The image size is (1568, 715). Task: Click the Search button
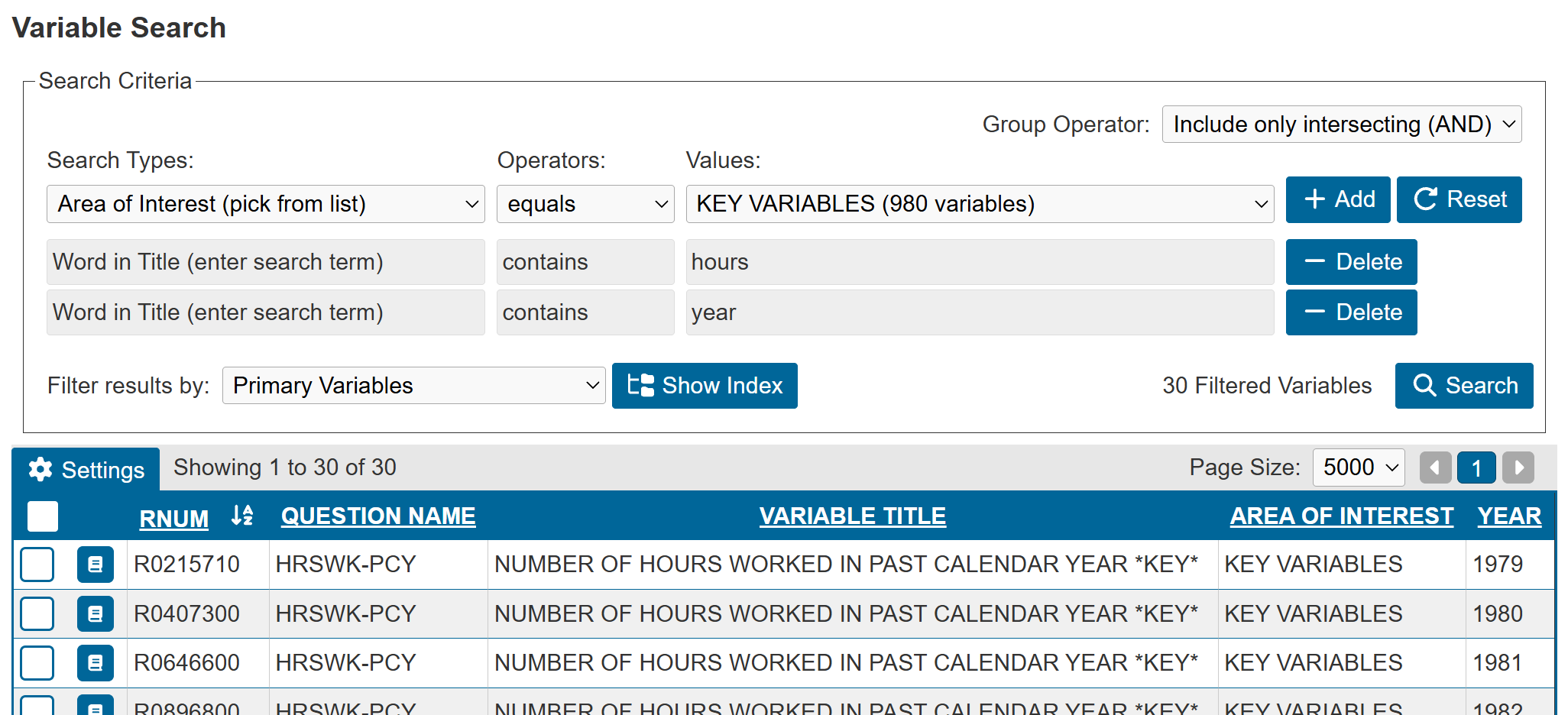(x=1464, y=386)
